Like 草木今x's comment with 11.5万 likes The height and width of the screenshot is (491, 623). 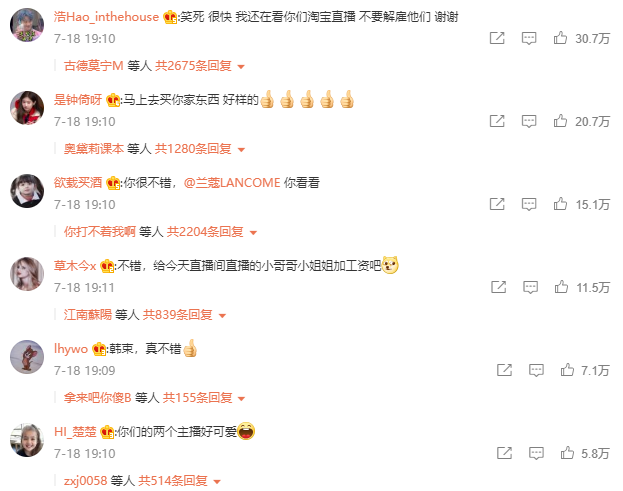coord(561,287)
